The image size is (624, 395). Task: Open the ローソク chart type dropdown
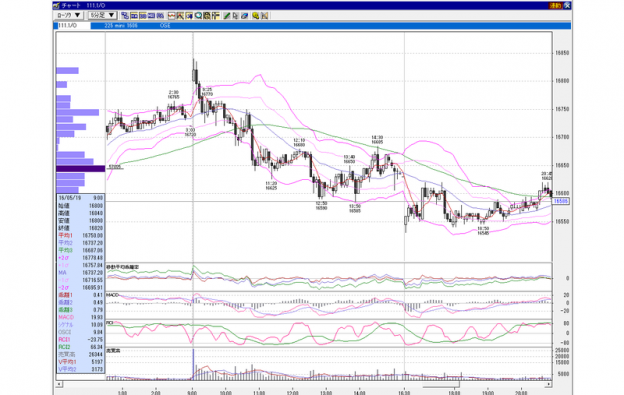click(x=69, y=16)
